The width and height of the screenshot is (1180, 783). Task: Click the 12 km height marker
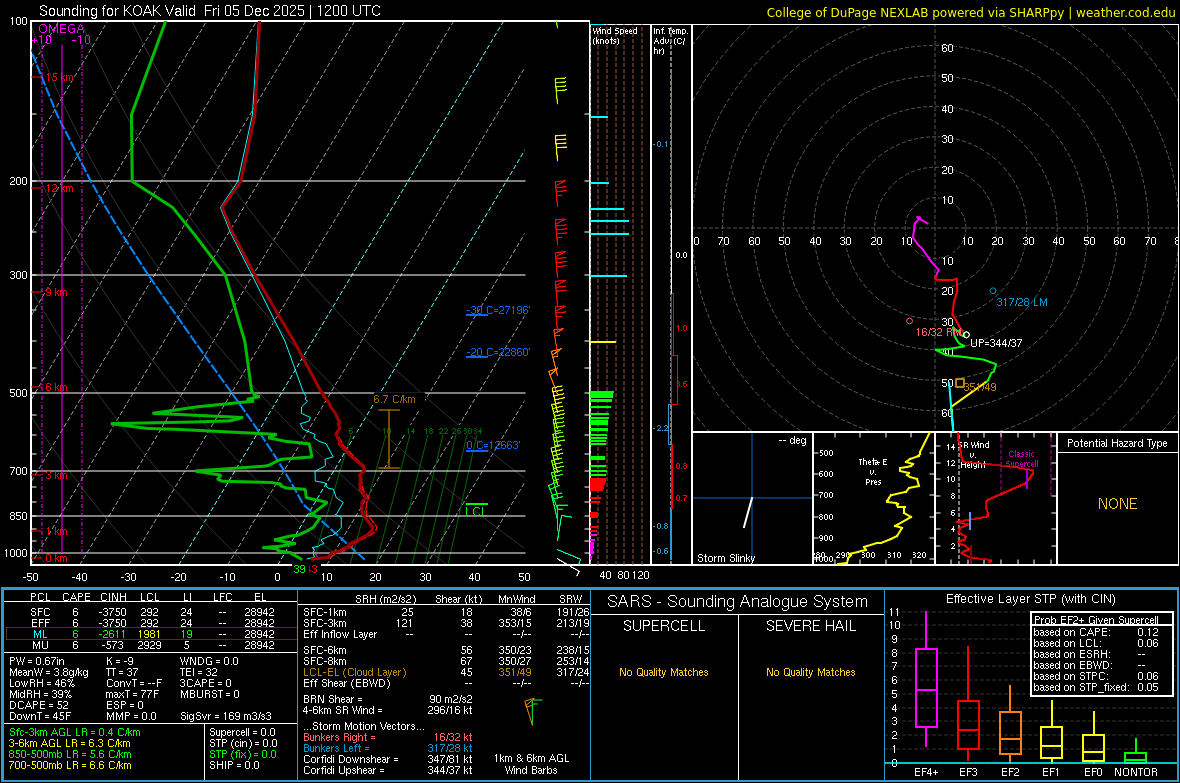59,188
